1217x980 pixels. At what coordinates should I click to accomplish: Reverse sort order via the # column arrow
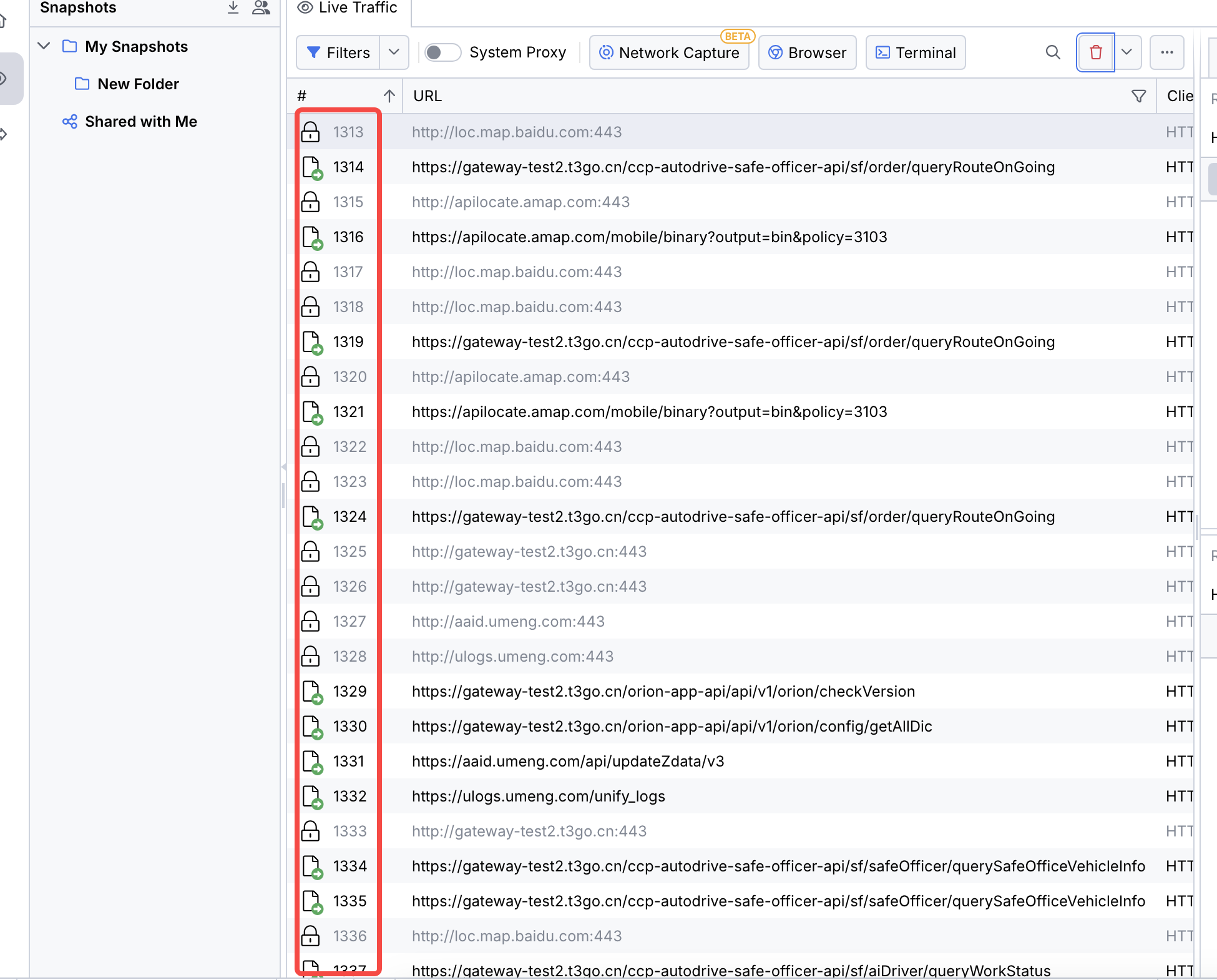click(x=389, y=96)
